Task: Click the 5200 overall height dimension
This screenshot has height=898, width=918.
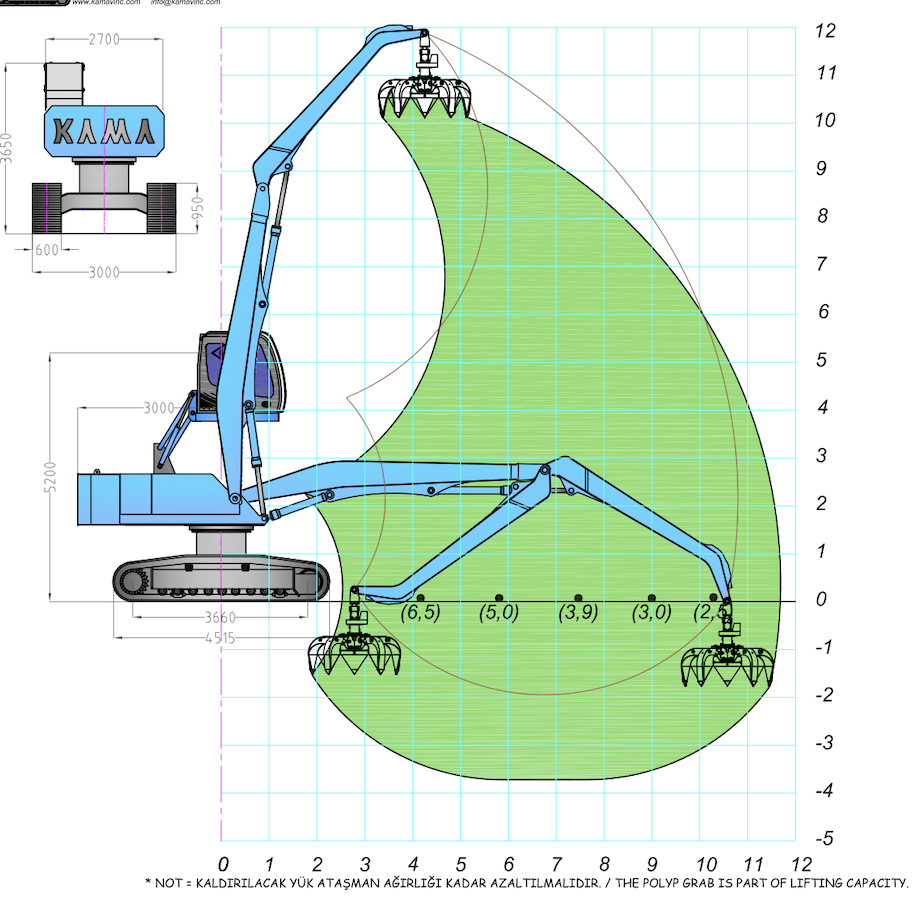Action: point(51,477)
